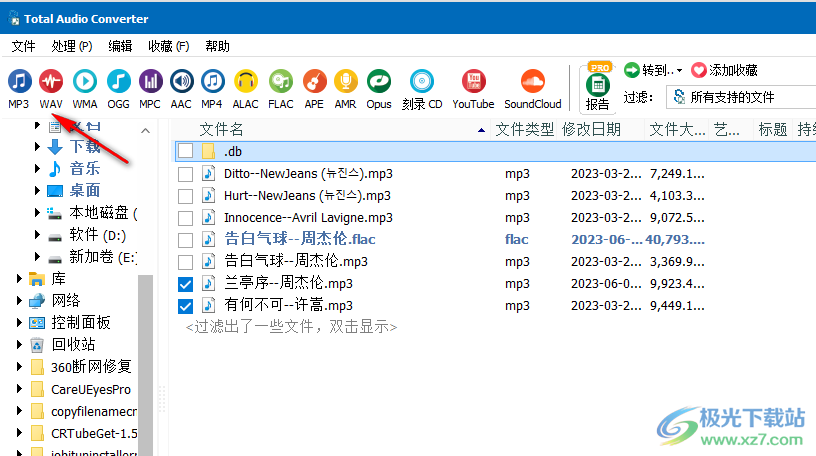The height and width of the screenshot is (456, 816).
Task: Select the AMR microphone icon
Action: pos(346,89)
